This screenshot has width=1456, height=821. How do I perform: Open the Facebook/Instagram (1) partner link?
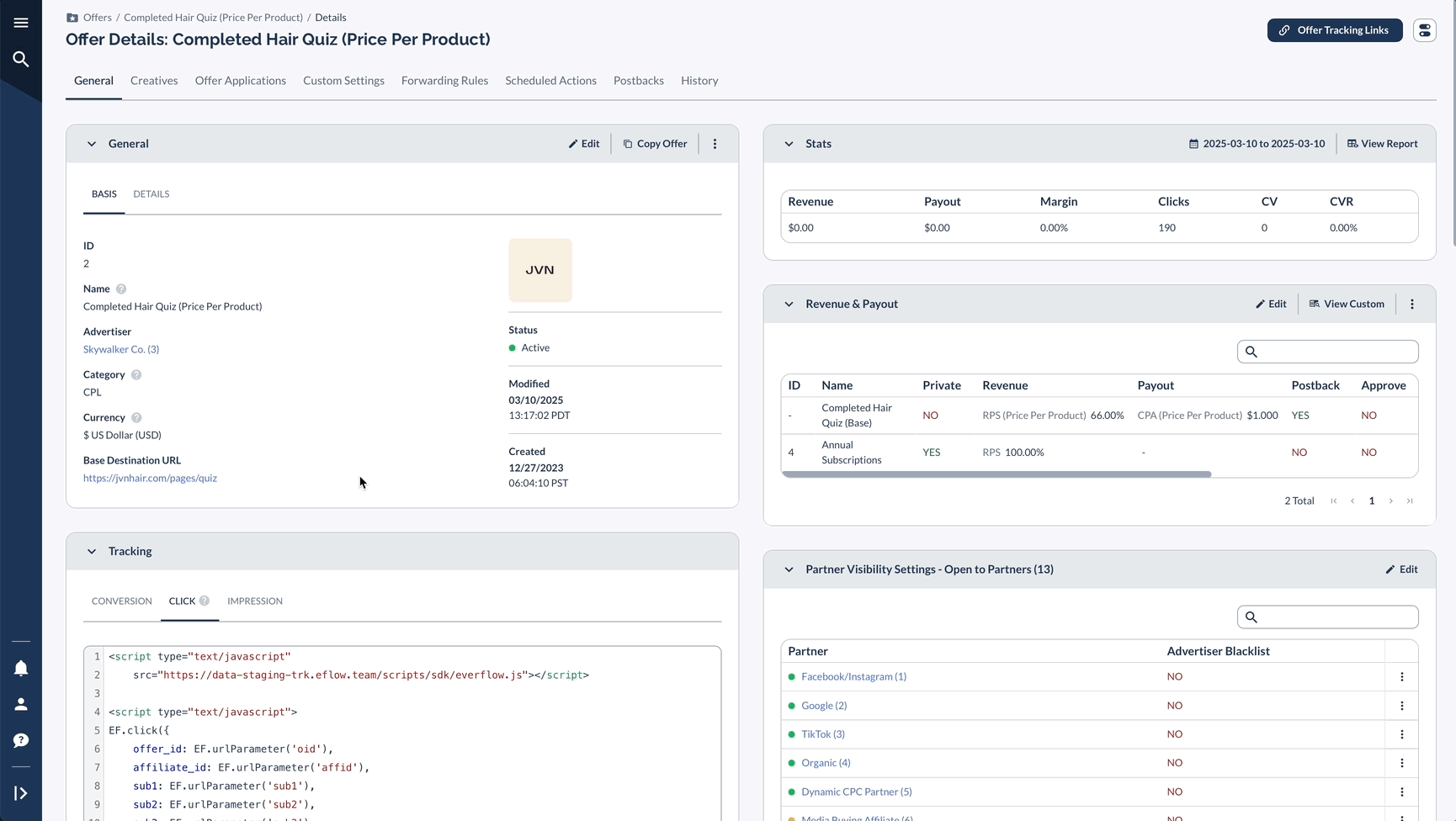[853, 677]
